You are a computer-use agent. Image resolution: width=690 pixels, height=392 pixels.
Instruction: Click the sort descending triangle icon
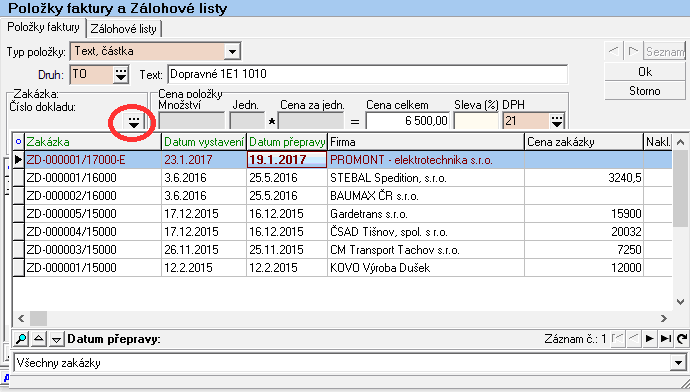56,339
